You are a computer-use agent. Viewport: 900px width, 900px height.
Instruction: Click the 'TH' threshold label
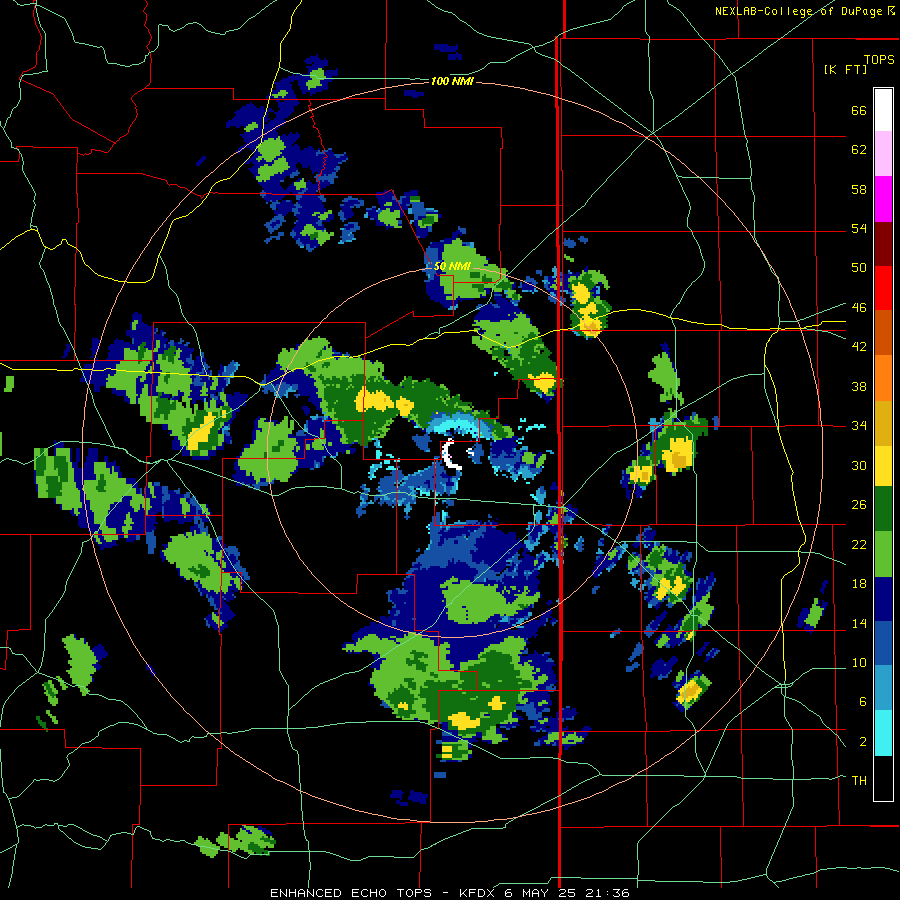pos(859,781)
